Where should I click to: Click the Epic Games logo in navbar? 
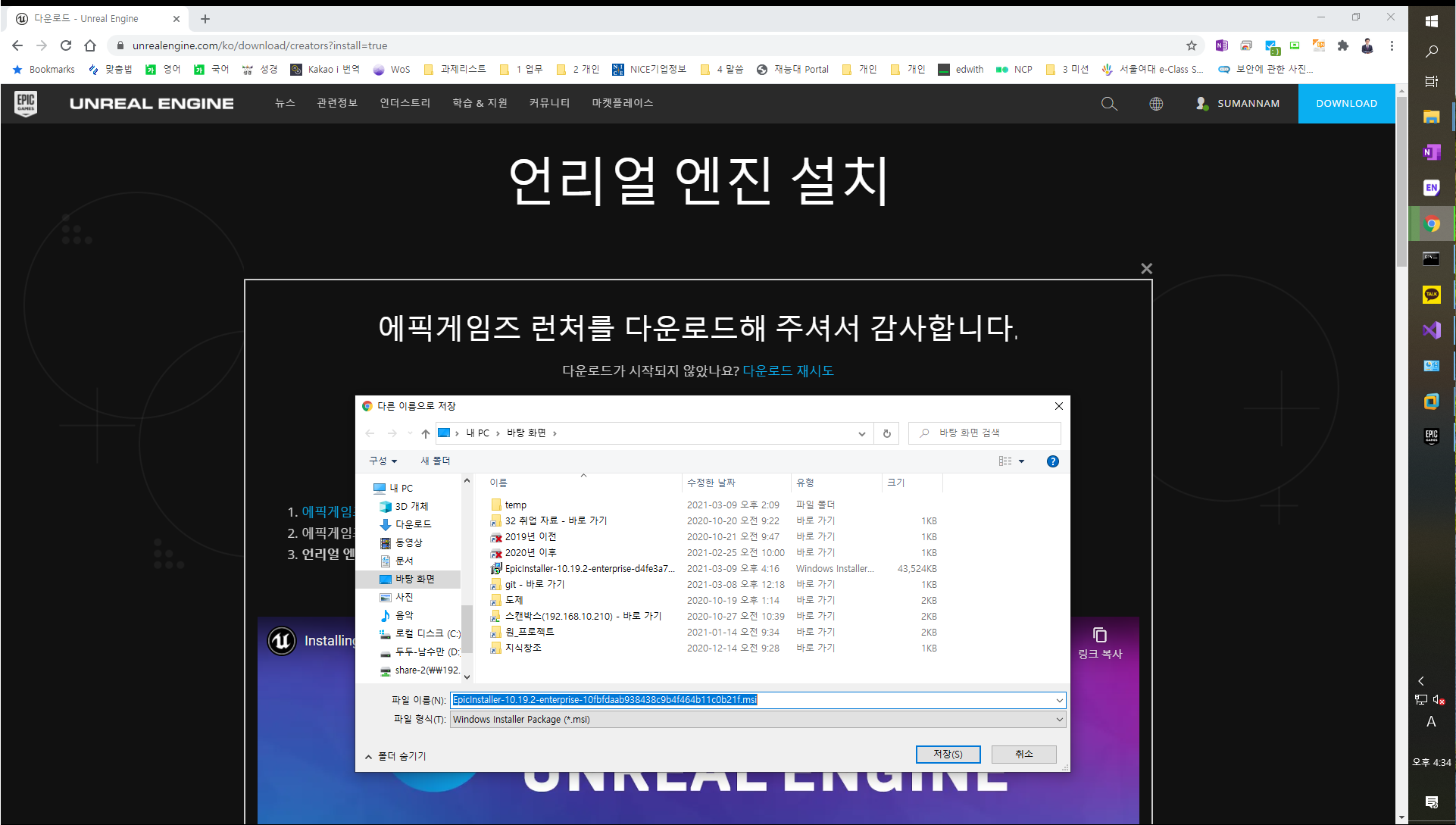coord(26,103)
